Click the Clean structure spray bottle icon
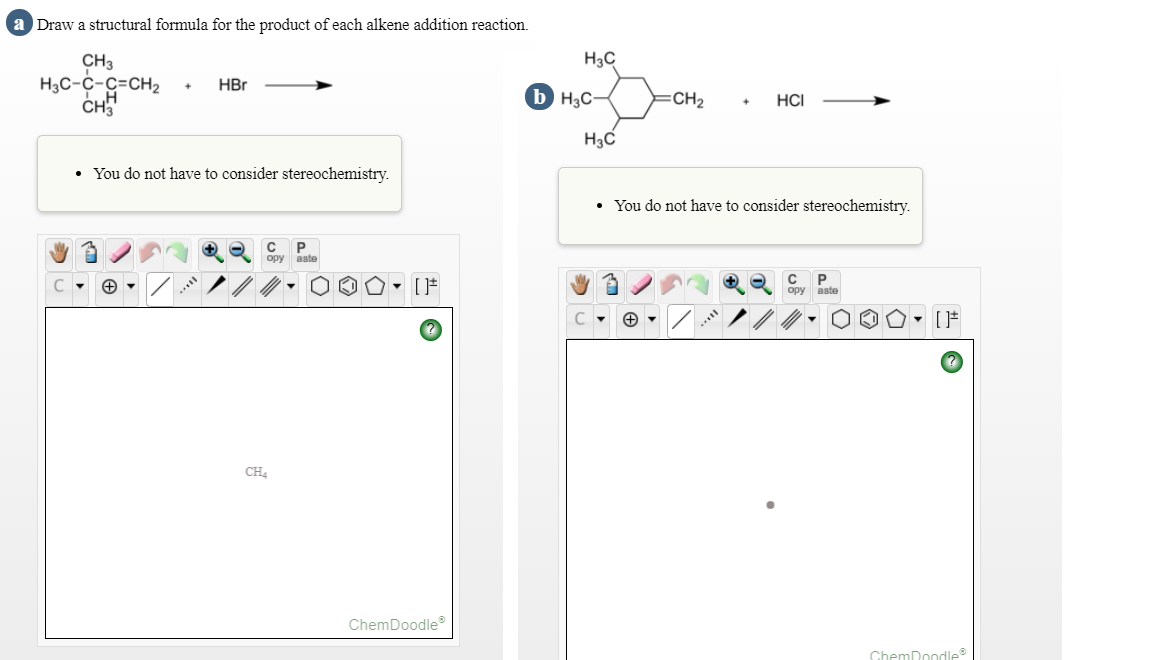The height and width of the screenshot is (660, 1152). pos(91,252)
